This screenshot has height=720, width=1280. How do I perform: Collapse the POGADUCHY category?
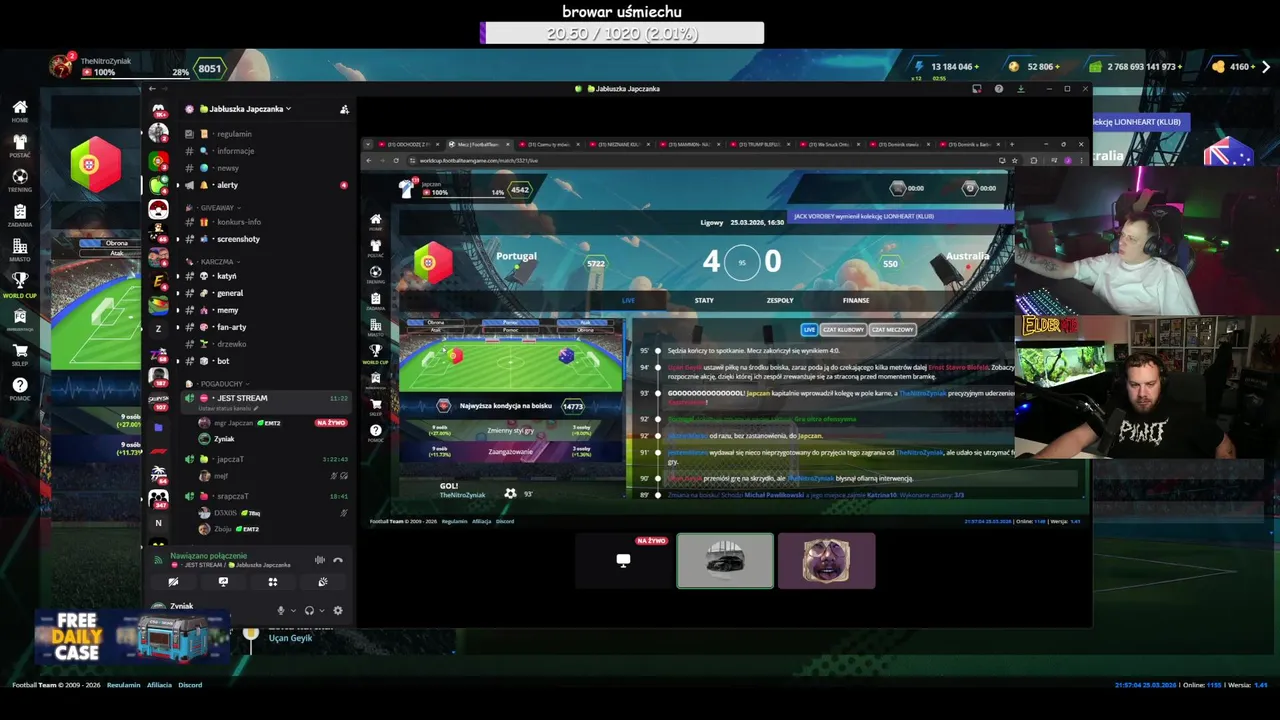[x=219, y=384]
